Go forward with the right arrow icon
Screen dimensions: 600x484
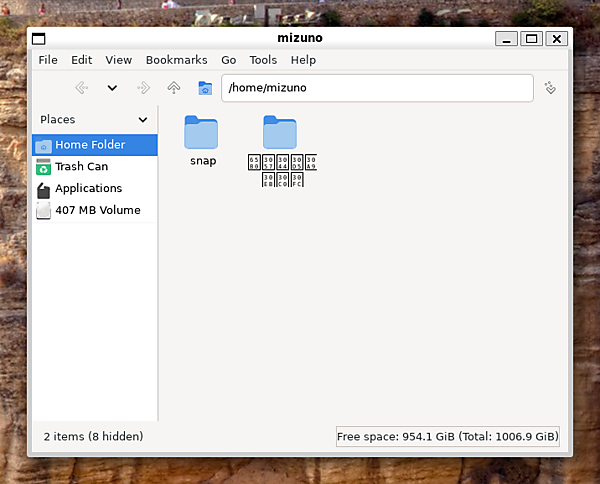click(x=143, y=88)
